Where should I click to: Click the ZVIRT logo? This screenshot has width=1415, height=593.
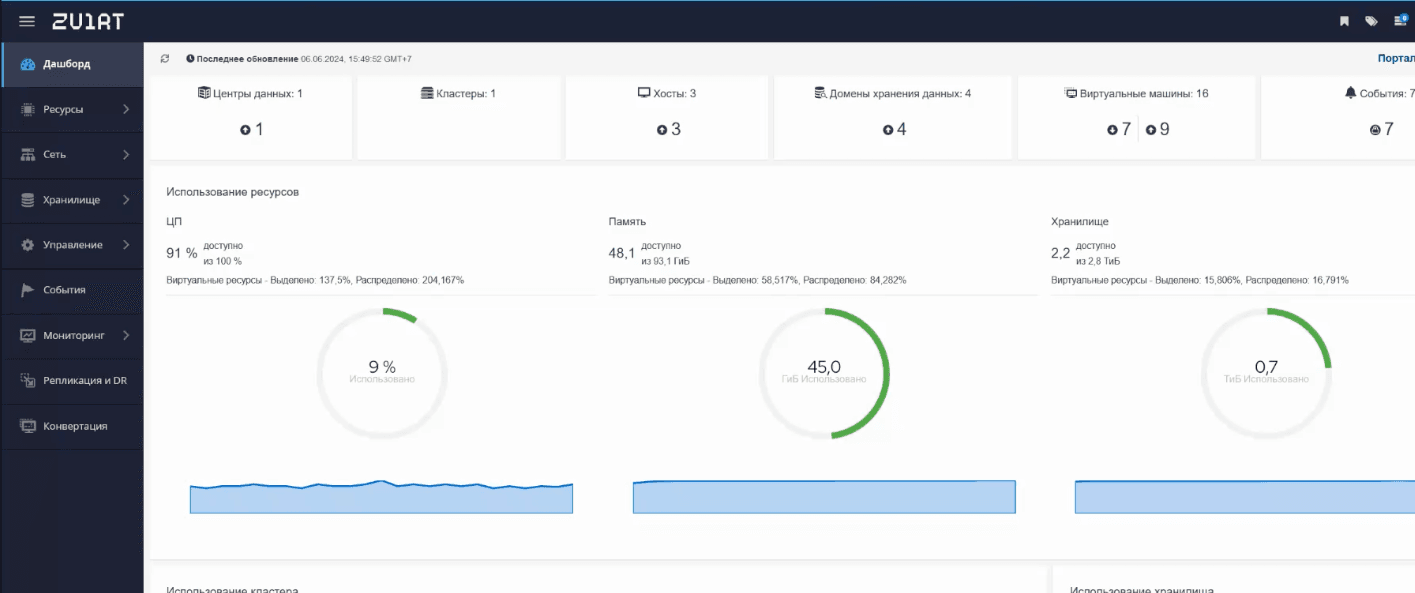(88, 21)
